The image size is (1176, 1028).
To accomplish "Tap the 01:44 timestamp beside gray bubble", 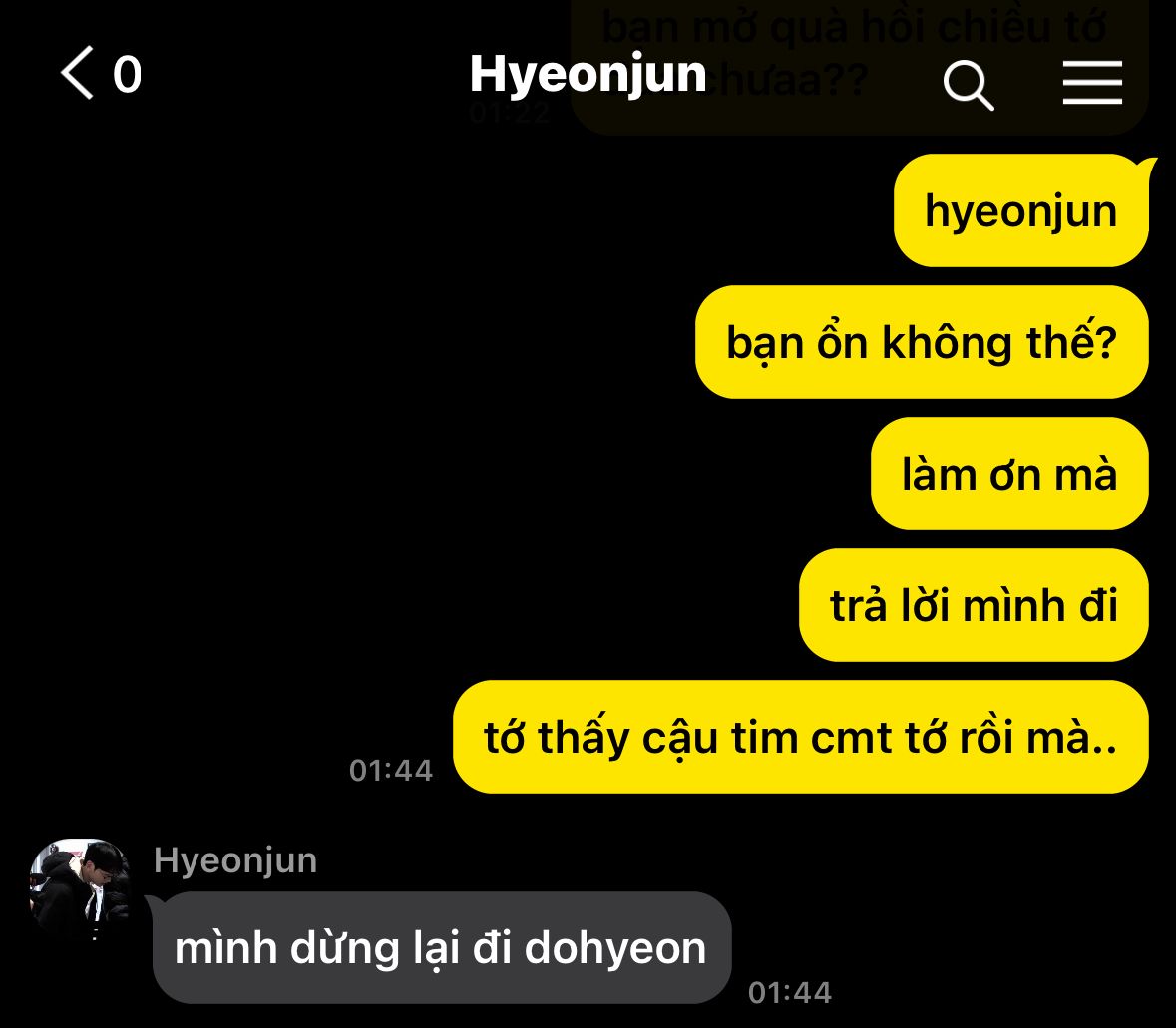I will pos(790,993).
